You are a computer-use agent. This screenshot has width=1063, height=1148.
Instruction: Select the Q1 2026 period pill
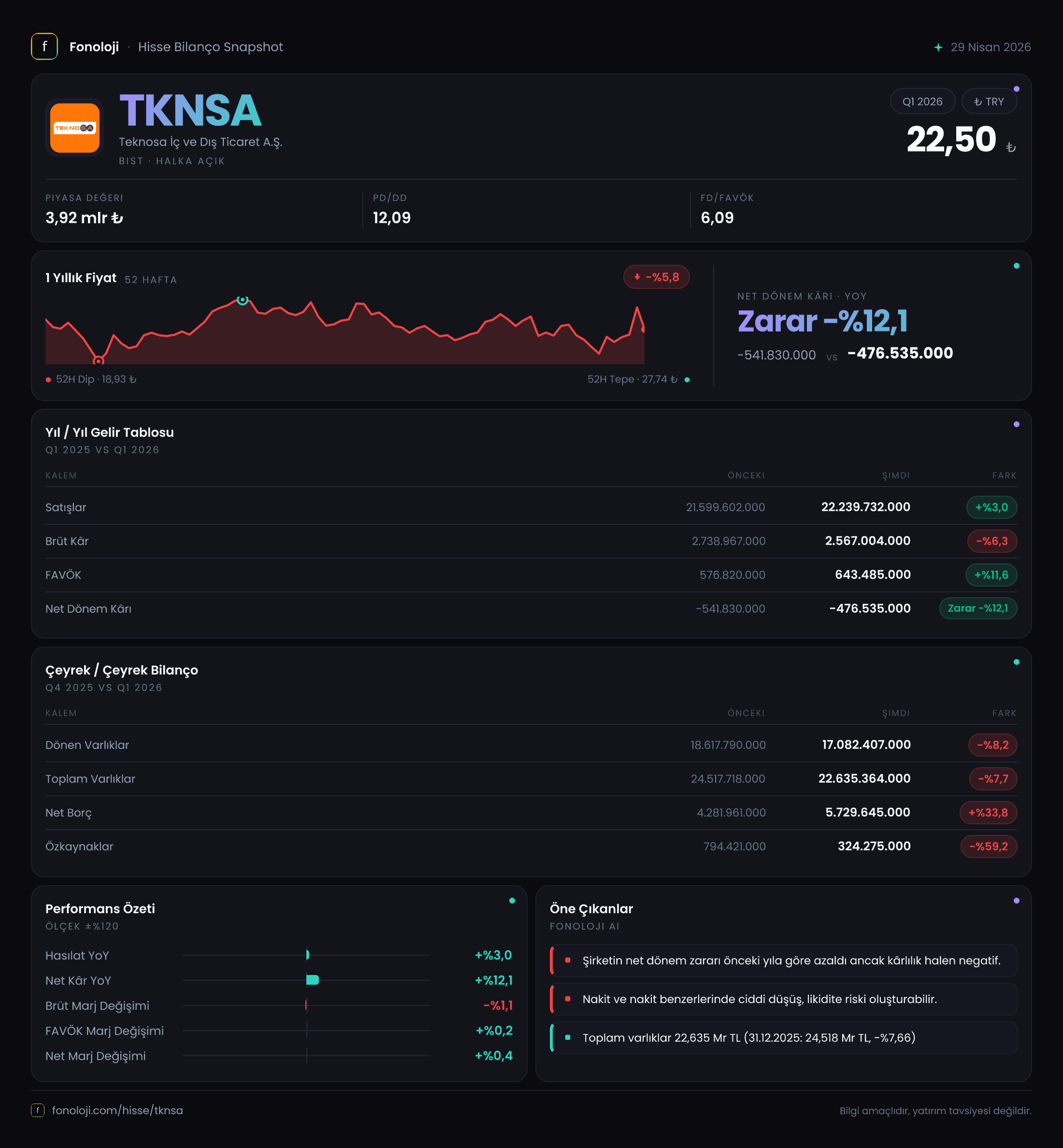click(922, 101)
